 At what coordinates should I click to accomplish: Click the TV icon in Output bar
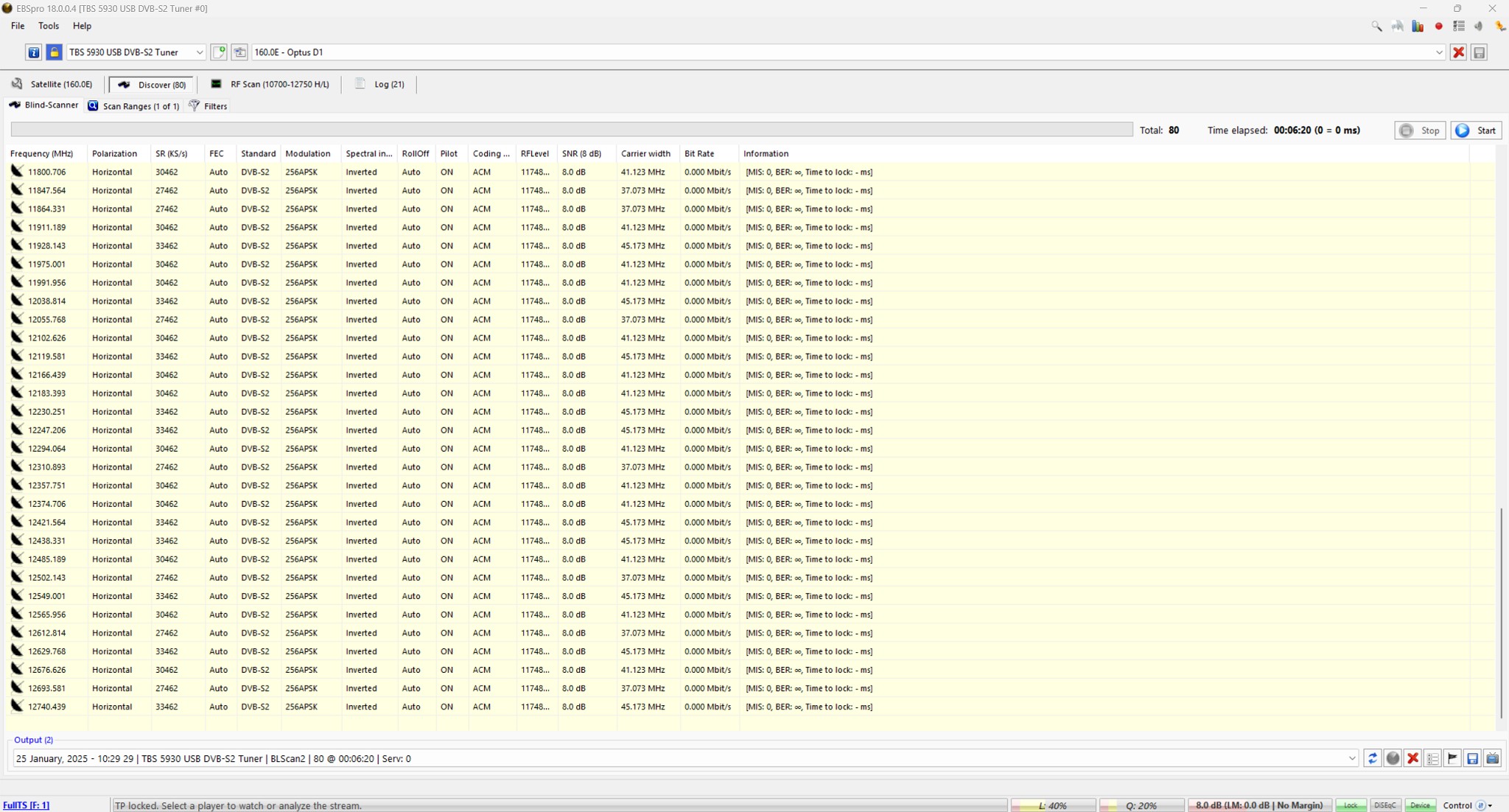point(1493,758)
